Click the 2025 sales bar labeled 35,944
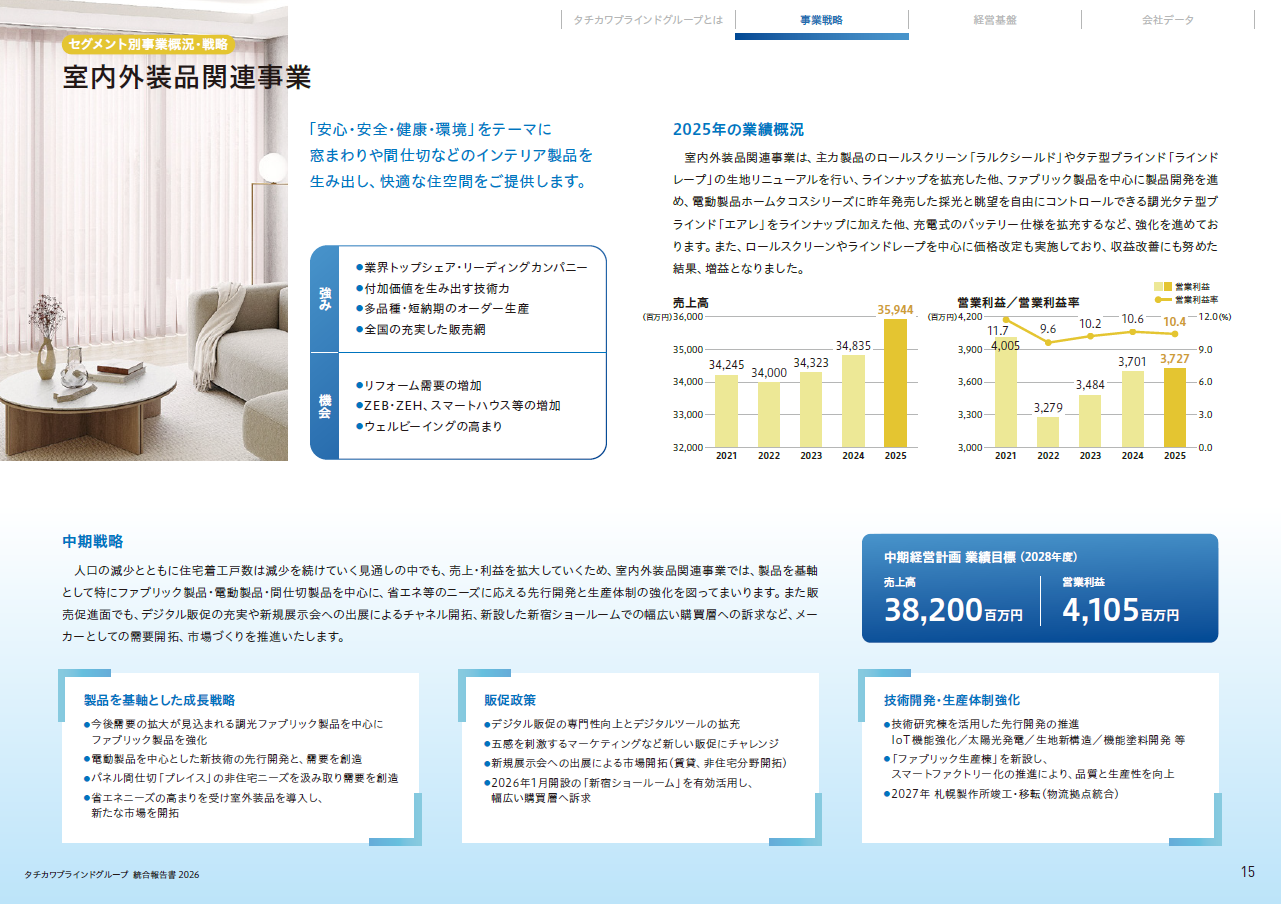Screen dimensions: 1281x904 (894, 383)
